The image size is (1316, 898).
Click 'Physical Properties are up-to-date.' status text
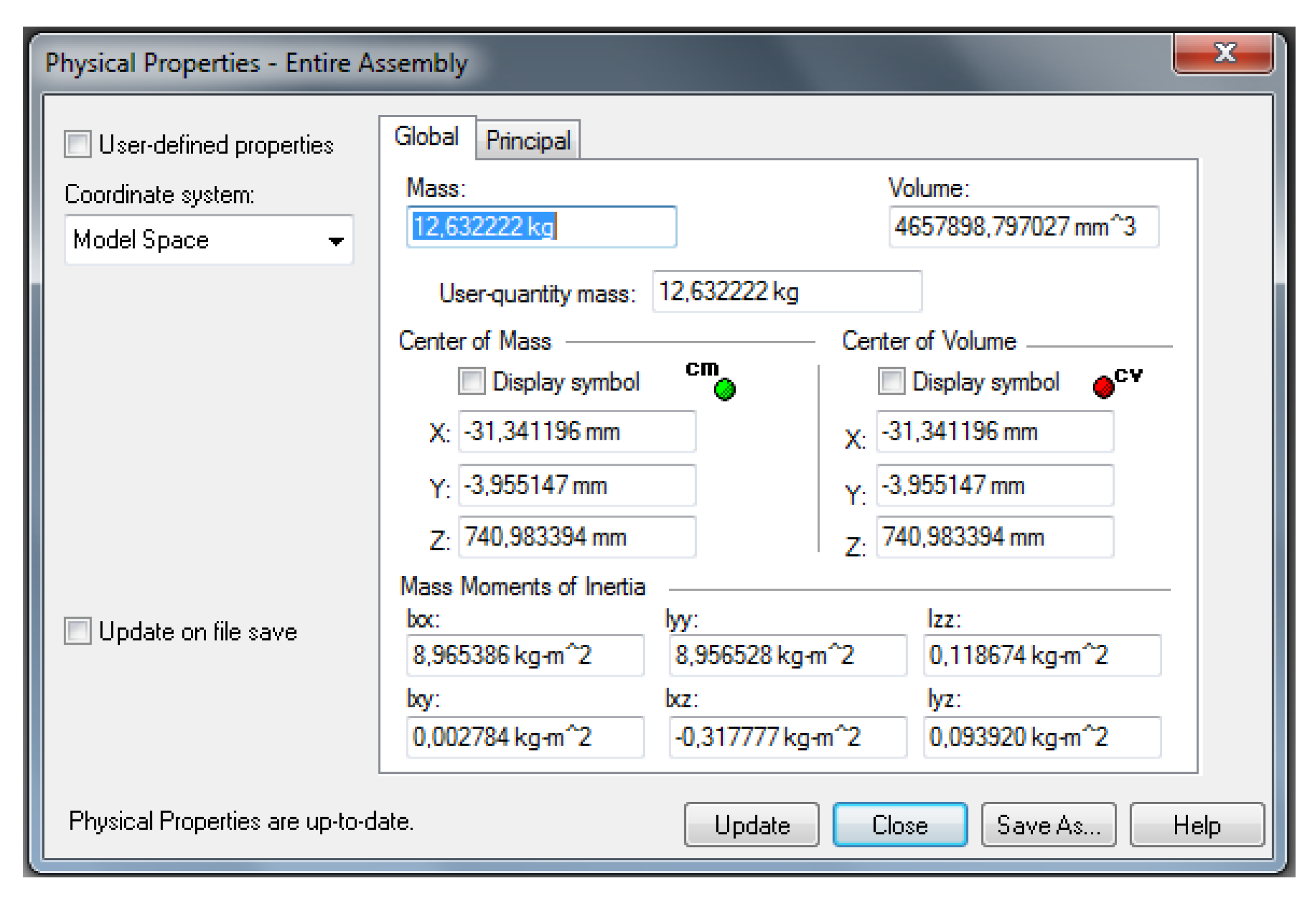point(241,821)
